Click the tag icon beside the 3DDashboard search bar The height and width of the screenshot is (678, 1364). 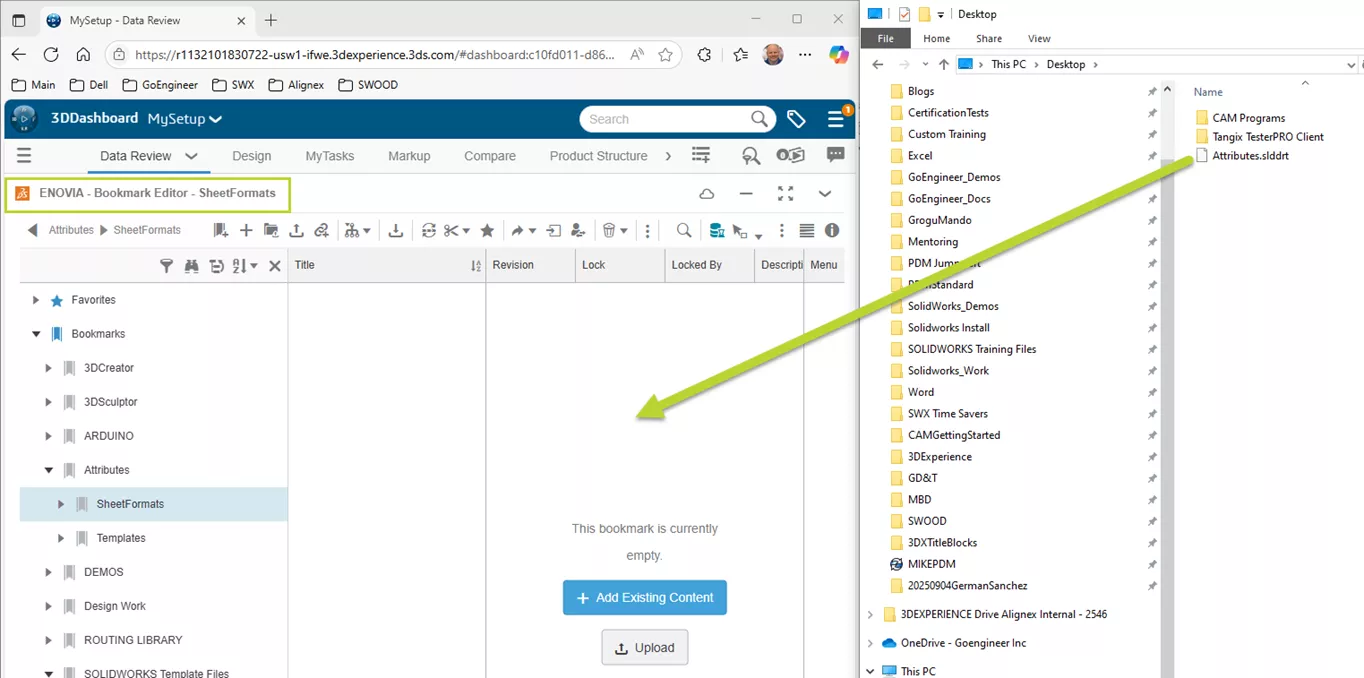[796, 119]
